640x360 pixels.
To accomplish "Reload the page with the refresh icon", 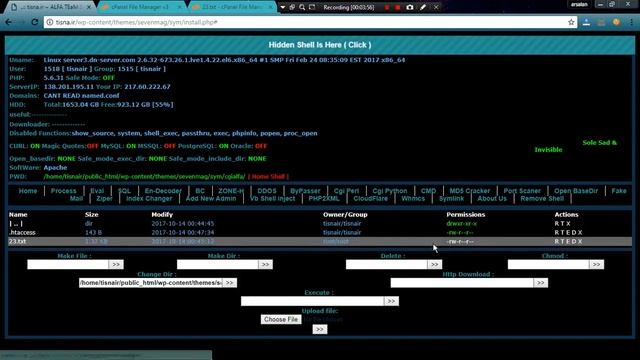I will (35, 22).
